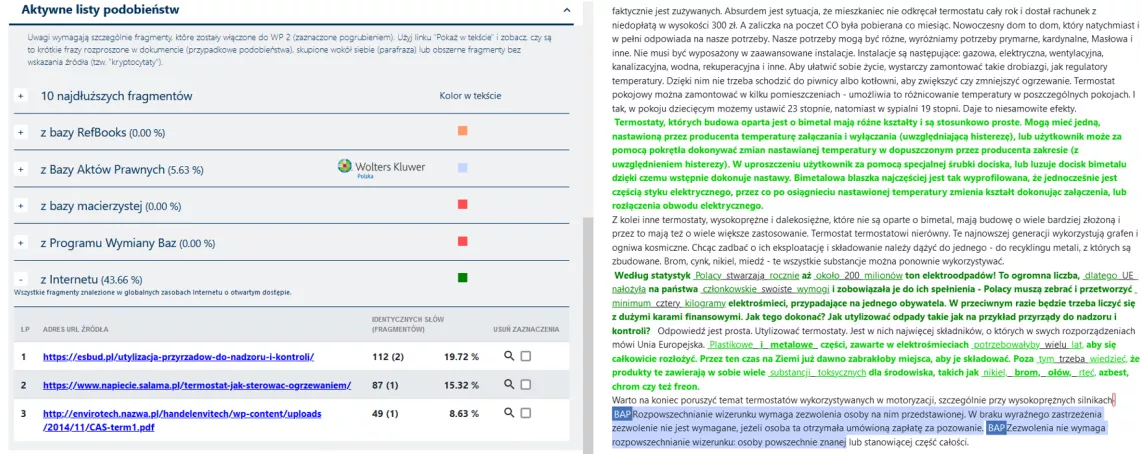Viewport: 1140px width, 454px height.
Task: Tick removal checkbox for envirotech.nazwa.pl source
Action: [526, 413]
